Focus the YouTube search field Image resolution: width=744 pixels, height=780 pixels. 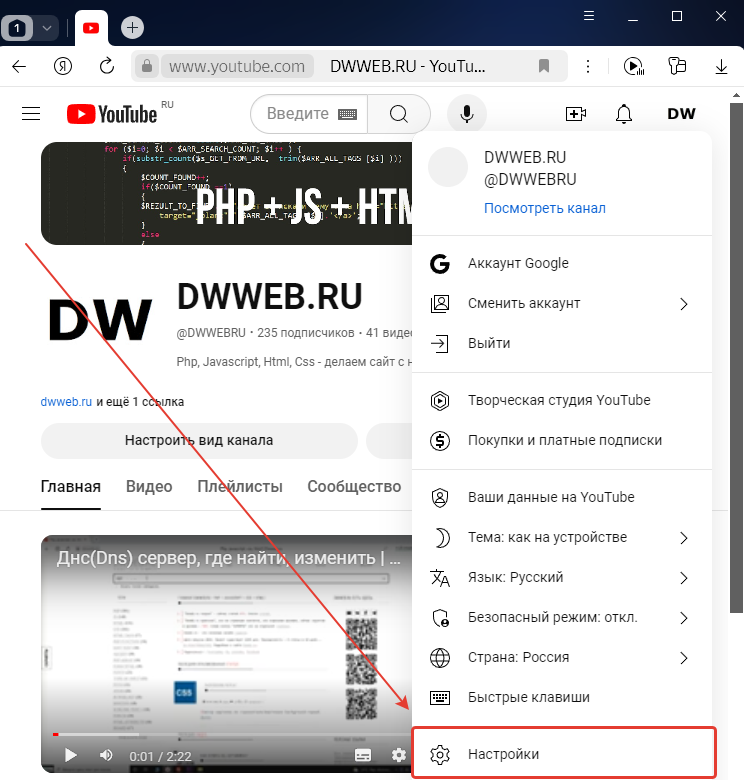pyautogui.click(x=297, y=114)
